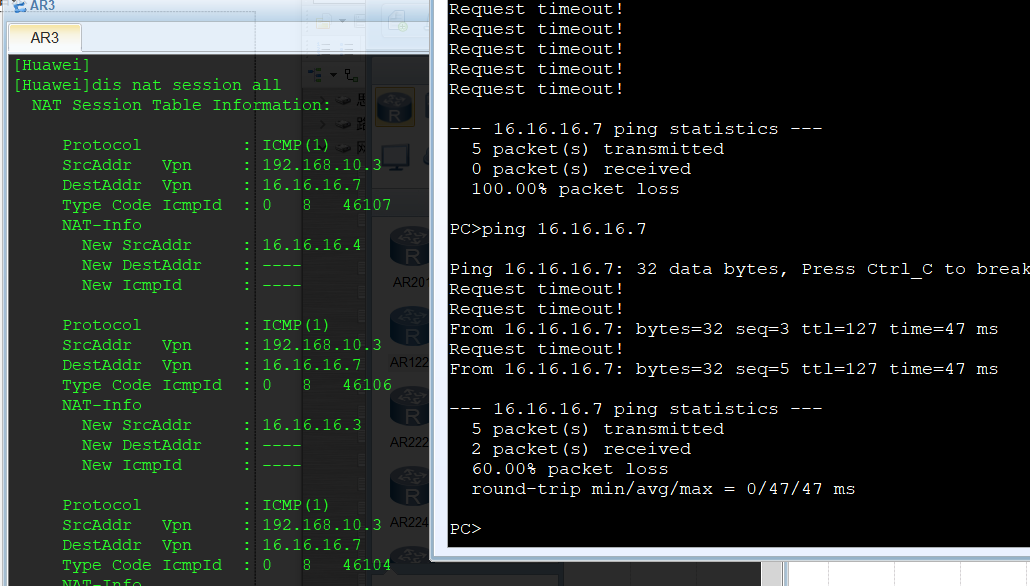Click the 'ping 16.16.16.7' command text
This screenshot has height=586, width=1030.
point(564,229)
